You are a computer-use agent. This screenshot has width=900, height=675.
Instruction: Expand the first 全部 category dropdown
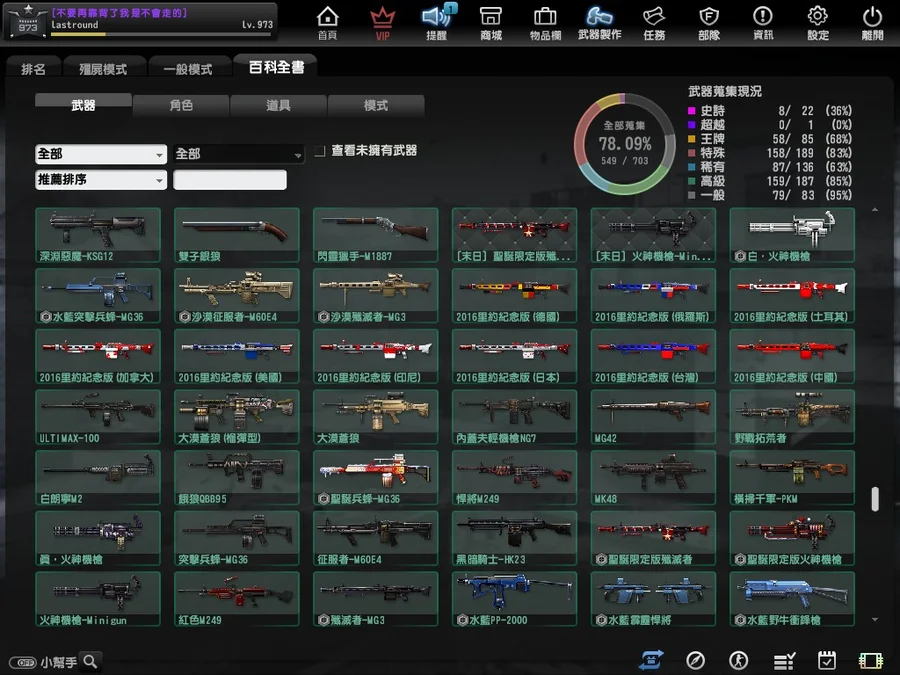[101, 154]
